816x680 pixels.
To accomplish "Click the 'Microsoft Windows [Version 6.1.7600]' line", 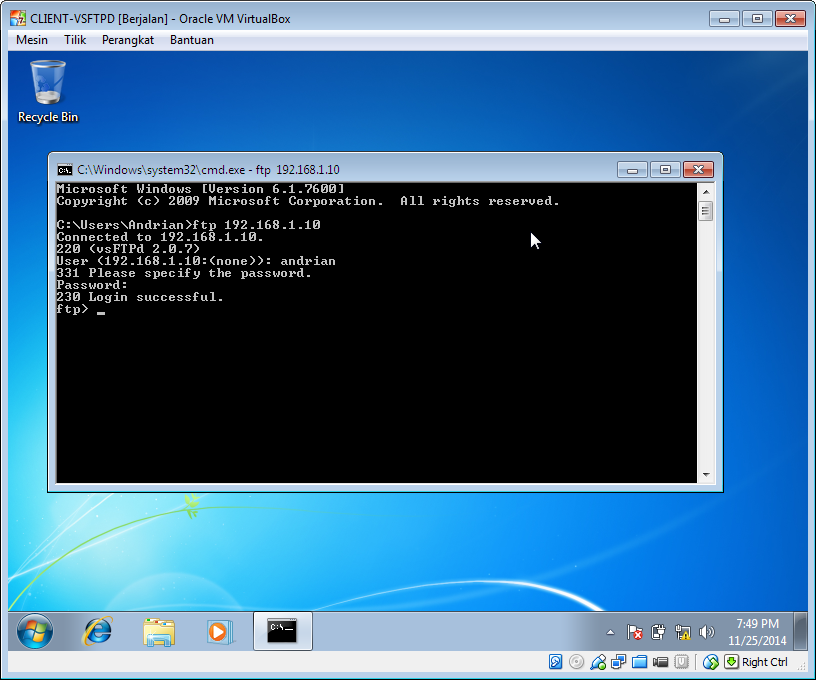I will click(200, 189).
